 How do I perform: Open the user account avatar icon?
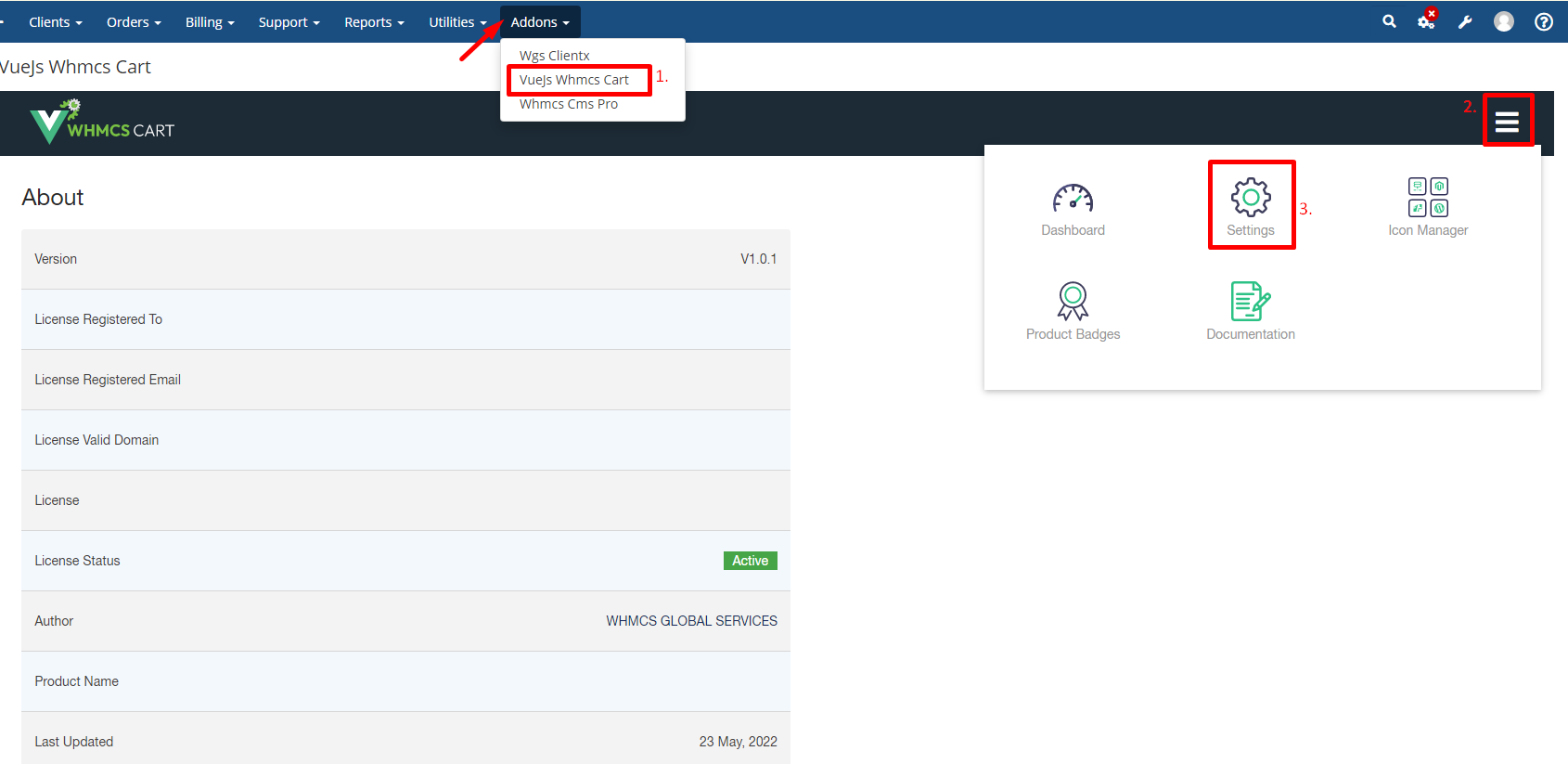click(x=1504, y=21)
